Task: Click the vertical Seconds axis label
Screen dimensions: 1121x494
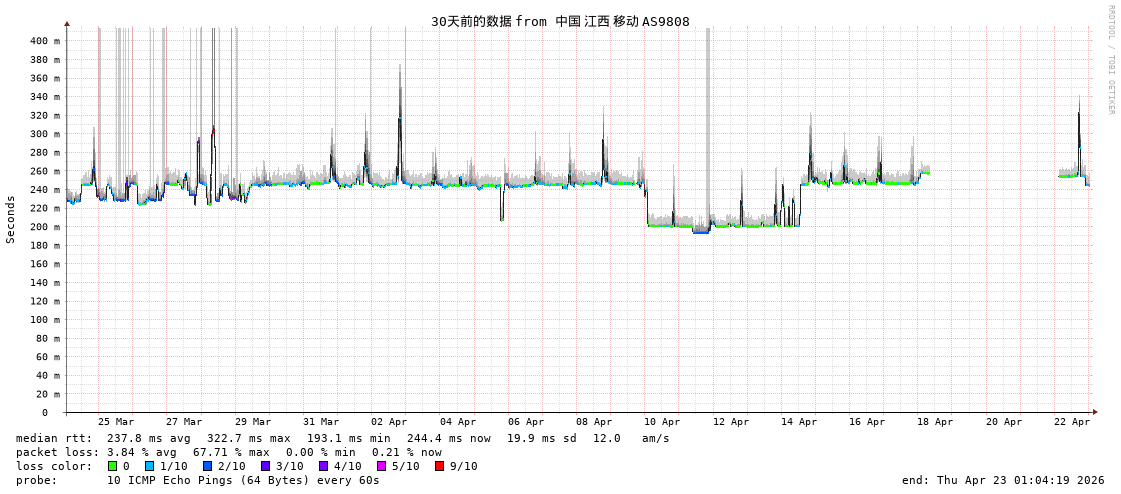Action: coord(11,219)
